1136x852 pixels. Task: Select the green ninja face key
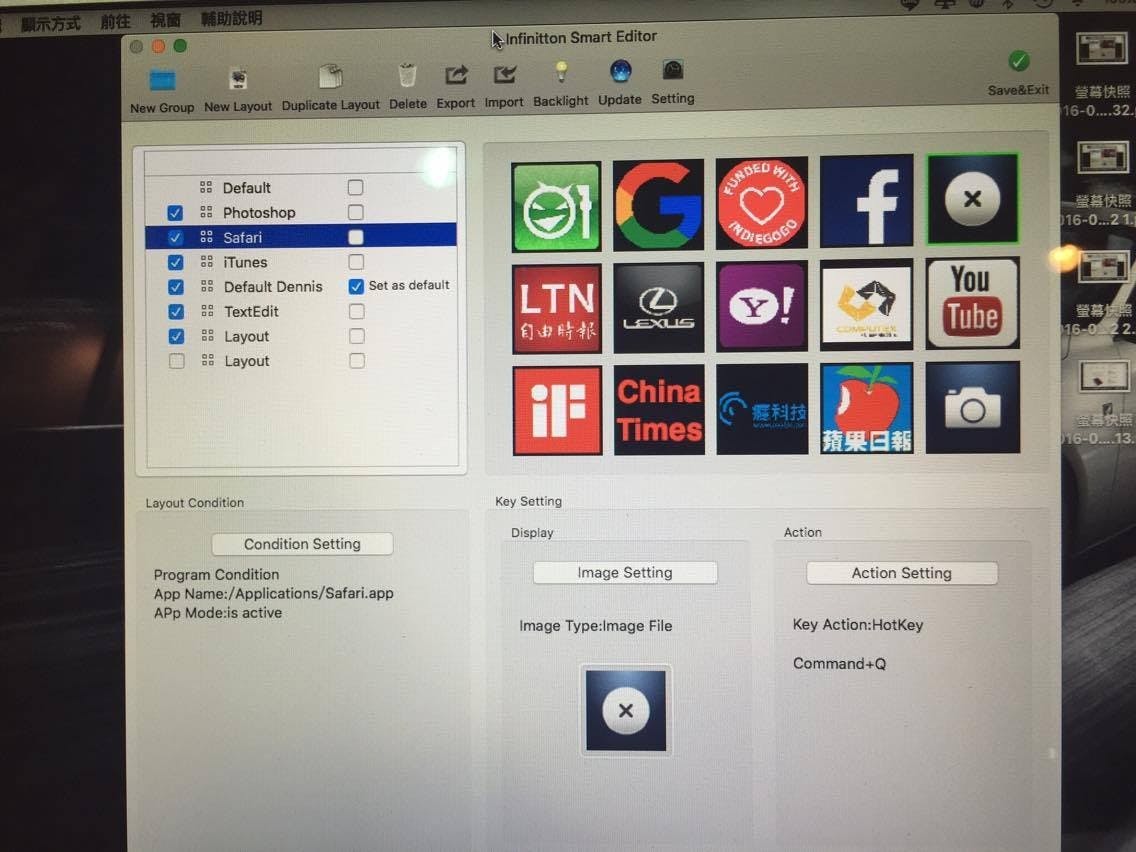point(556,207)
